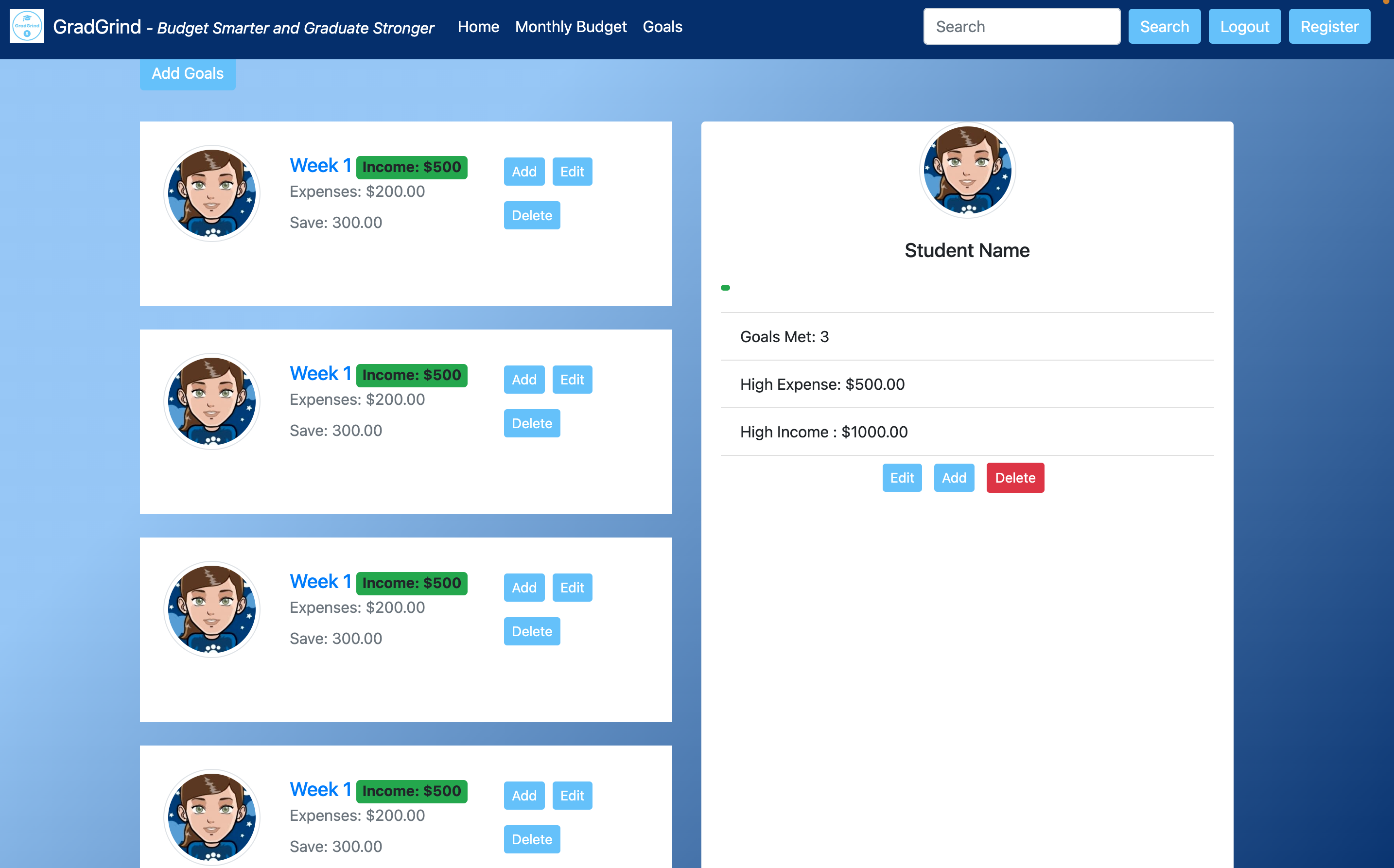Click the GradGrind logo icon

point(26,26)
